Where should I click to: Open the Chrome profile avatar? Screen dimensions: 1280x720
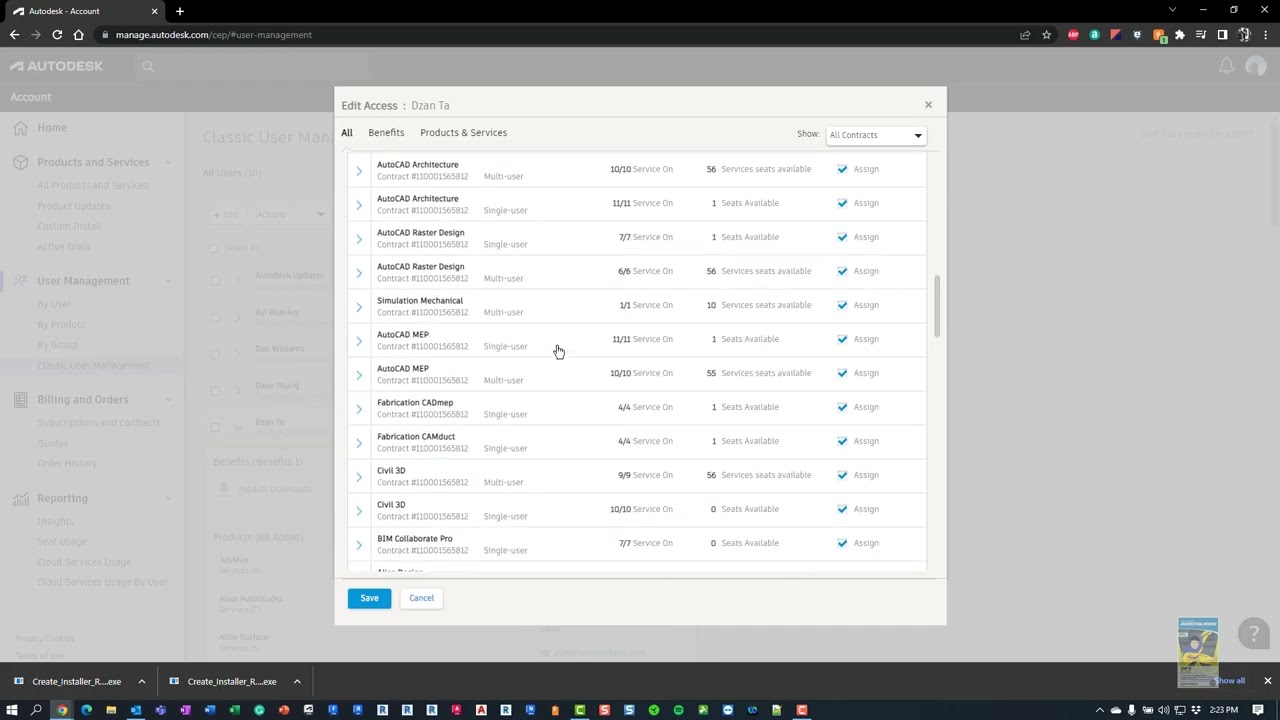[x=1244, y=34]
